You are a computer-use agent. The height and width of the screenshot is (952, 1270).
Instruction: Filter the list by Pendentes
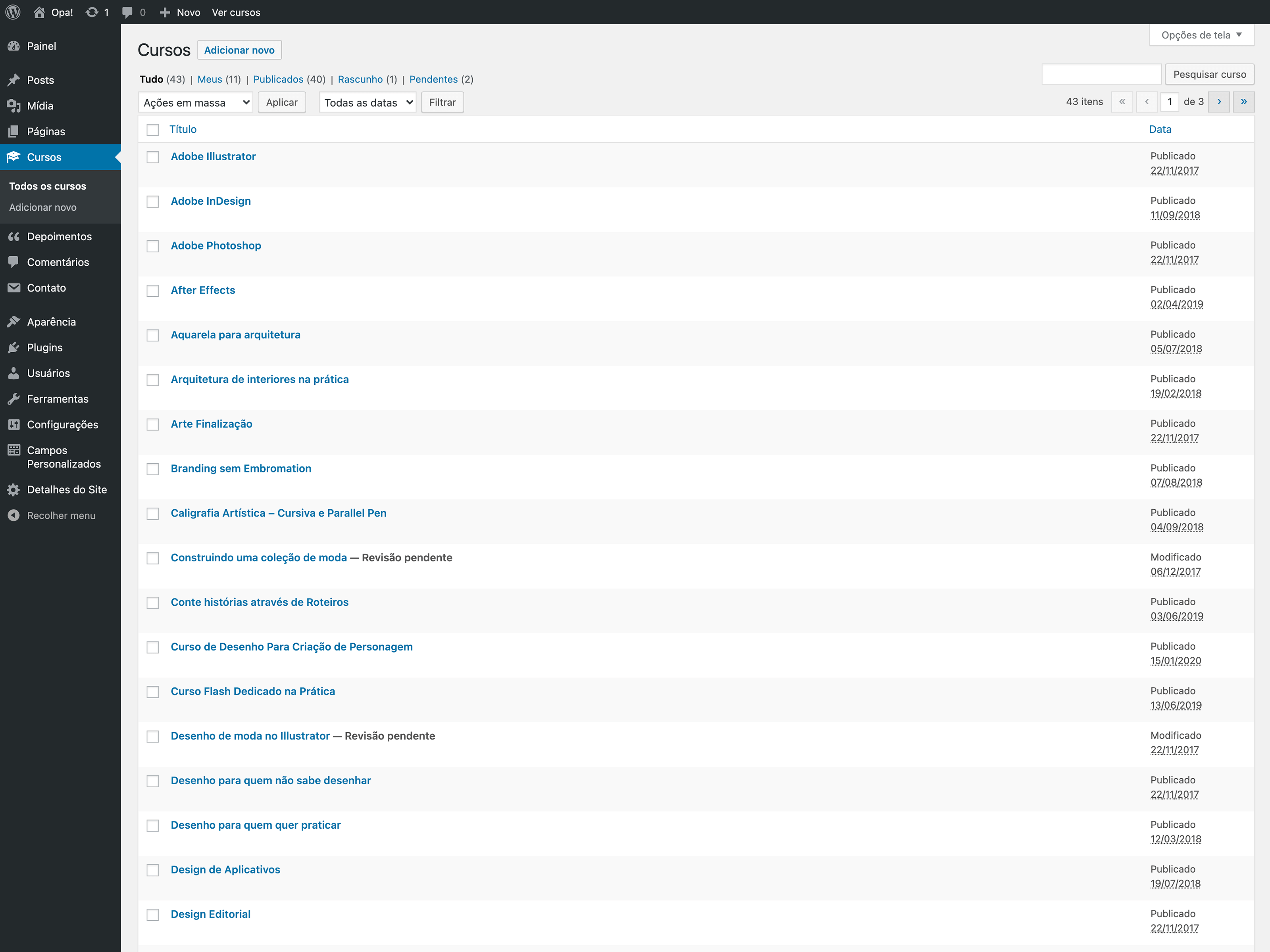coord(433,79)
